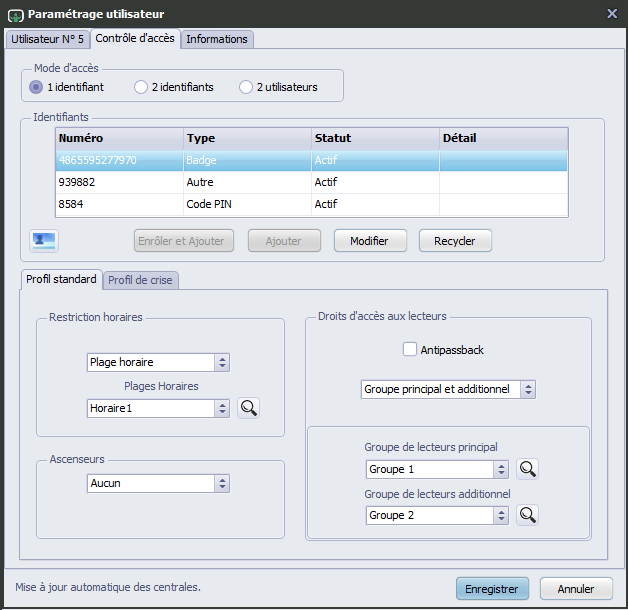
Task: Open the Groupe principal et additionnel dropdown
Action: 448,389
